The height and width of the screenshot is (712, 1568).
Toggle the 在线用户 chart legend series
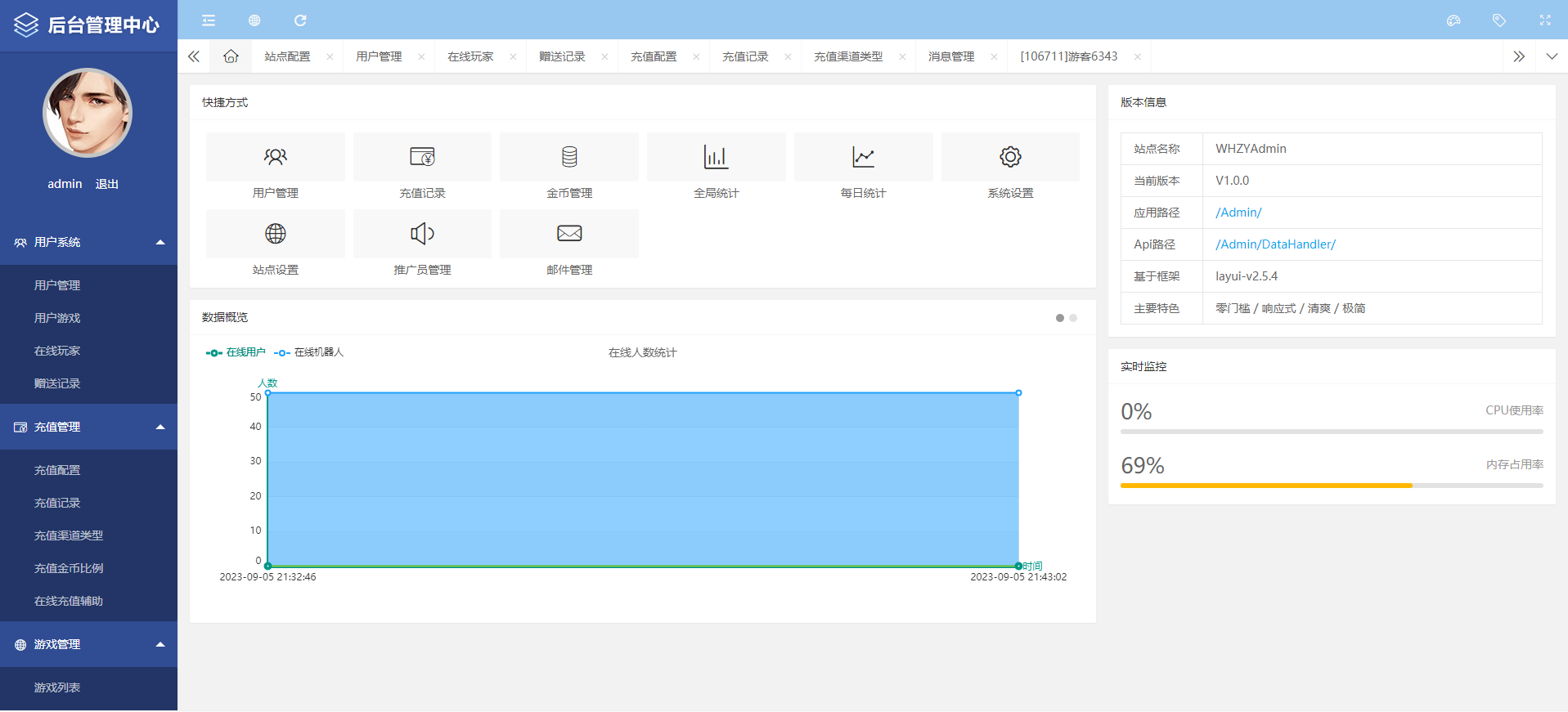236,352
